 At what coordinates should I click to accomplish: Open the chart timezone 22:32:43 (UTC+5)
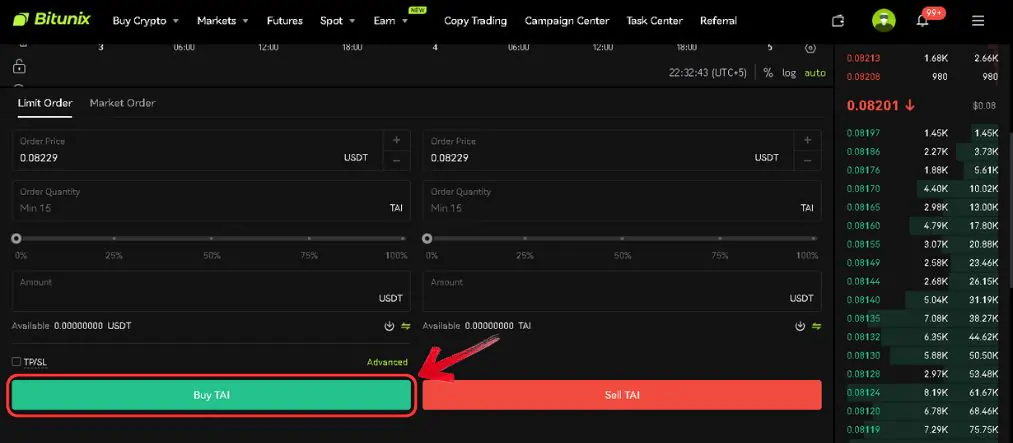[x=707, y=73]
